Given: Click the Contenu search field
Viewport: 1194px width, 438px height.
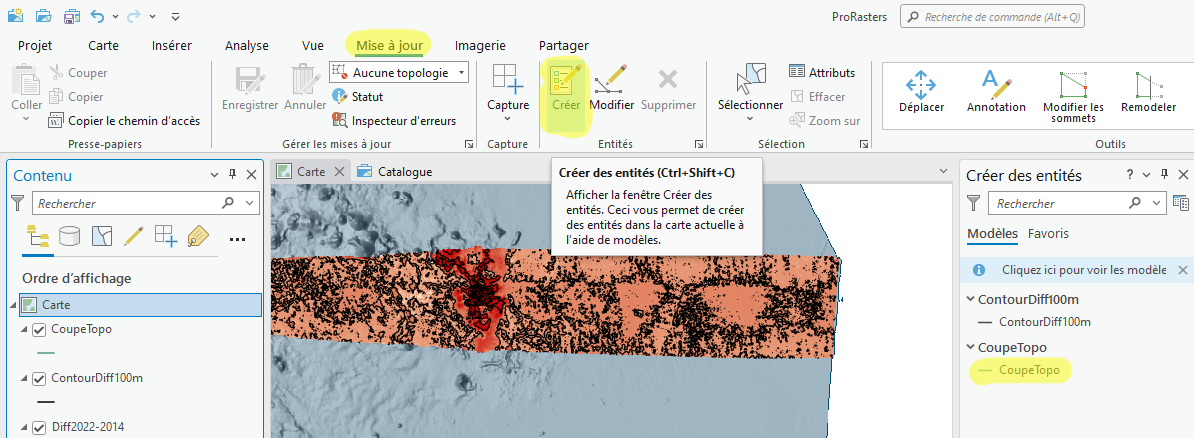Looking at the screenshot, I should tap(125, 203).
